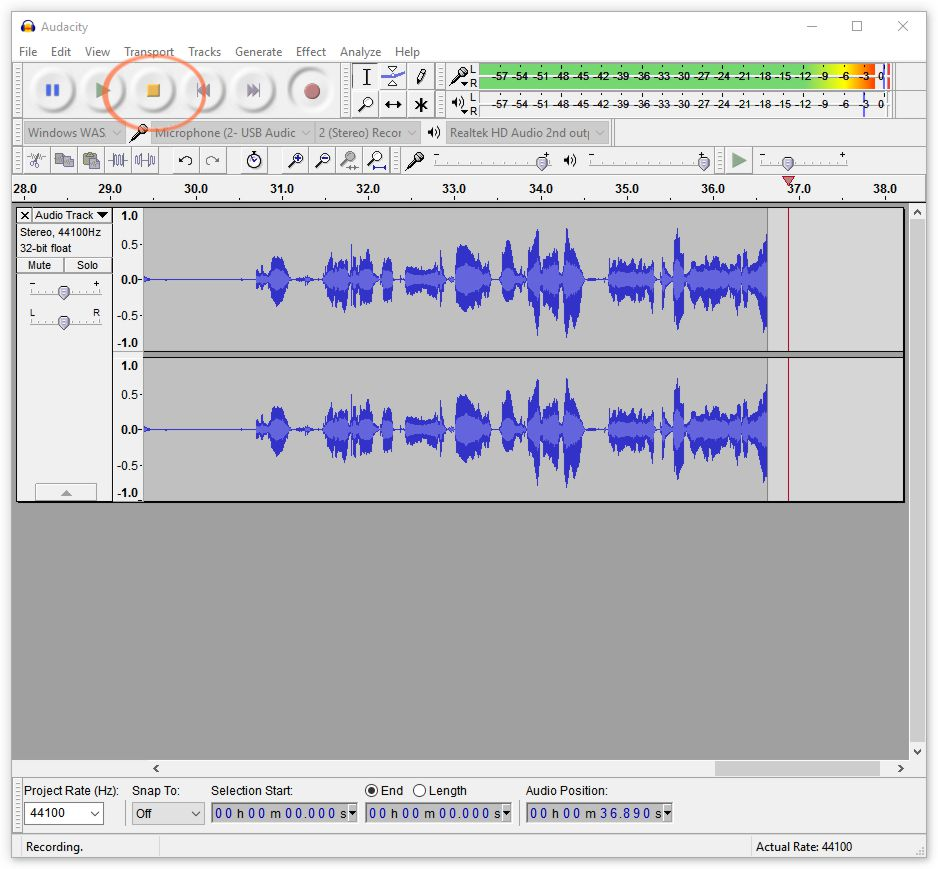
Task: Solo the Audio Track
Action: click(x=87, y=265)
